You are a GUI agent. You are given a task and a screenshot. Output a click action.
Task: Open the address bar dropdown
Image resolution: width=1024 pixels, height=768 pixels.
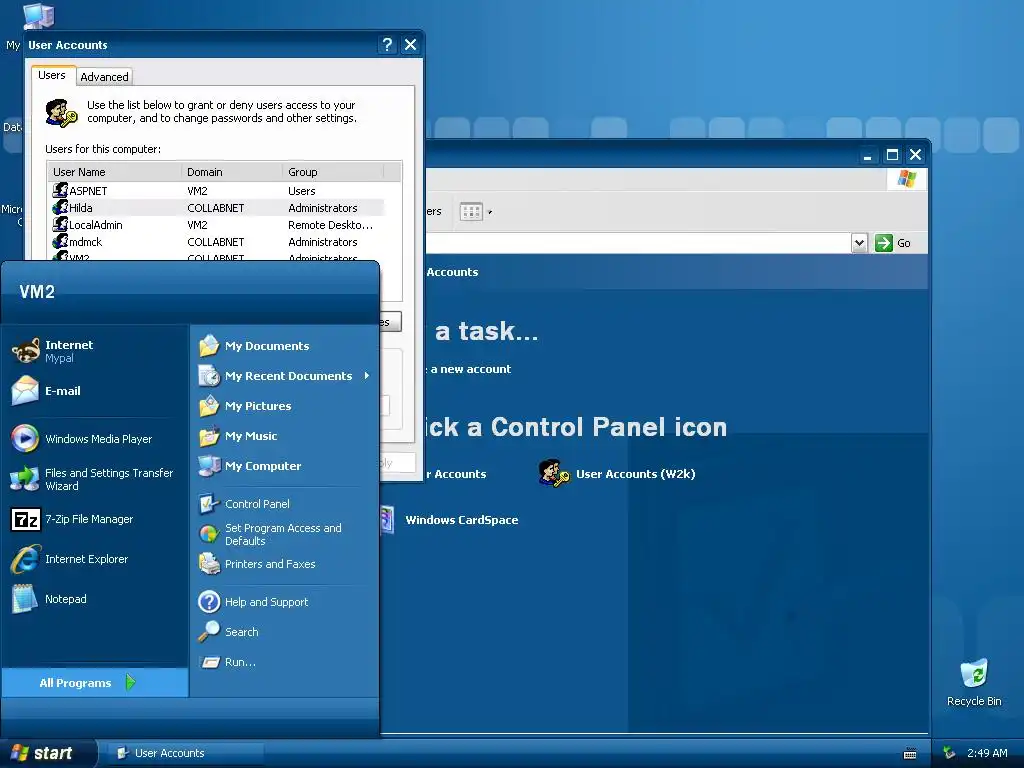click(859, 243)
